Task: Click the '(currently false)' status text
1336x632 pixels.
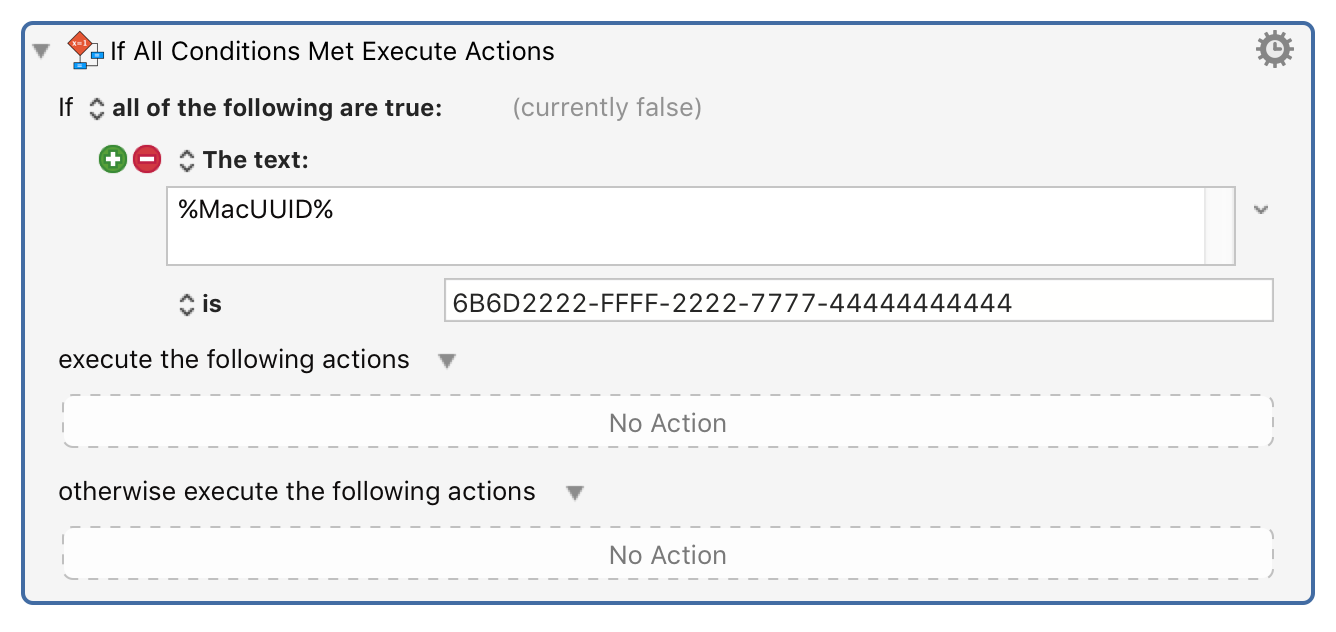Action: tap(607, 108)
